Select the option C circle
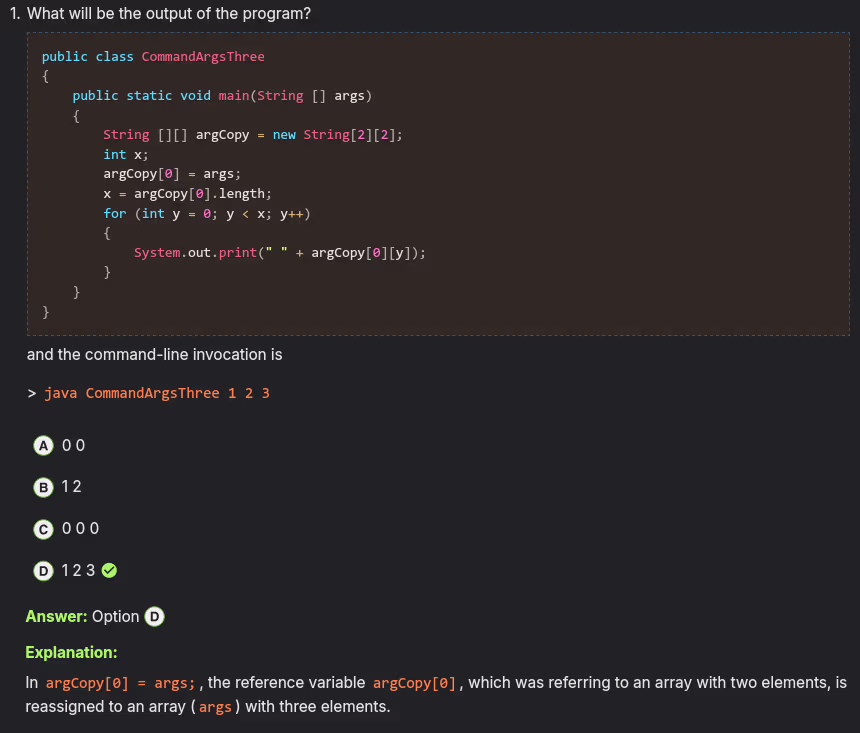The image size is (860, 733). (x=43, y=528)
